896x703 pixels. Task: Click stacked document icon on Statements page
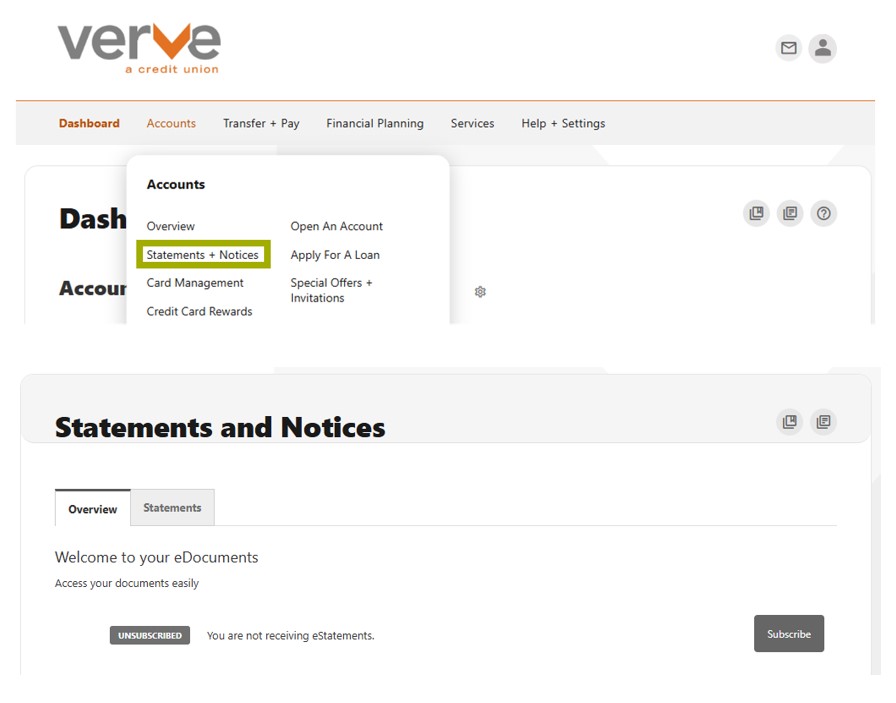coord(823,422)
